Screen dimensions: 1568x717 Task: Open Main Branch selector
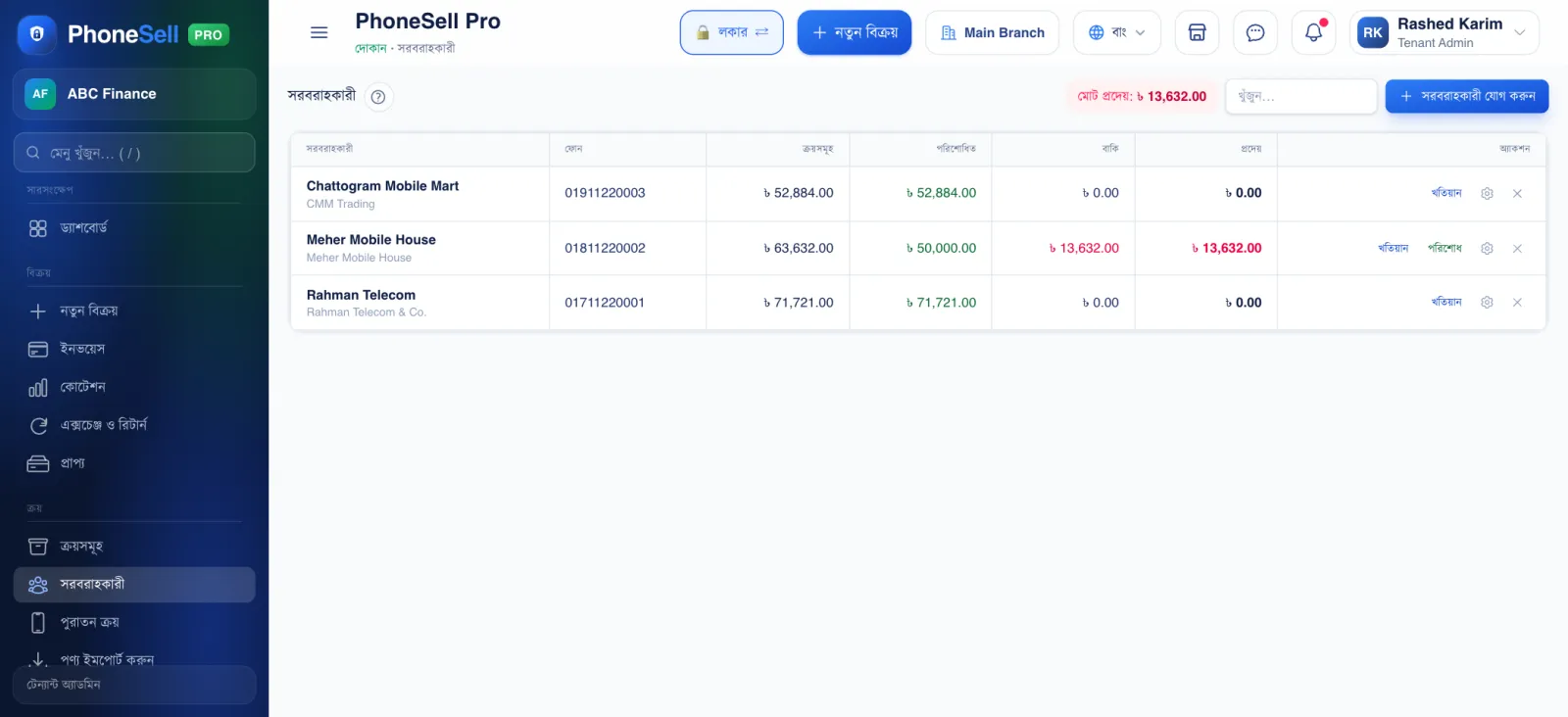[x=992, y=32]
